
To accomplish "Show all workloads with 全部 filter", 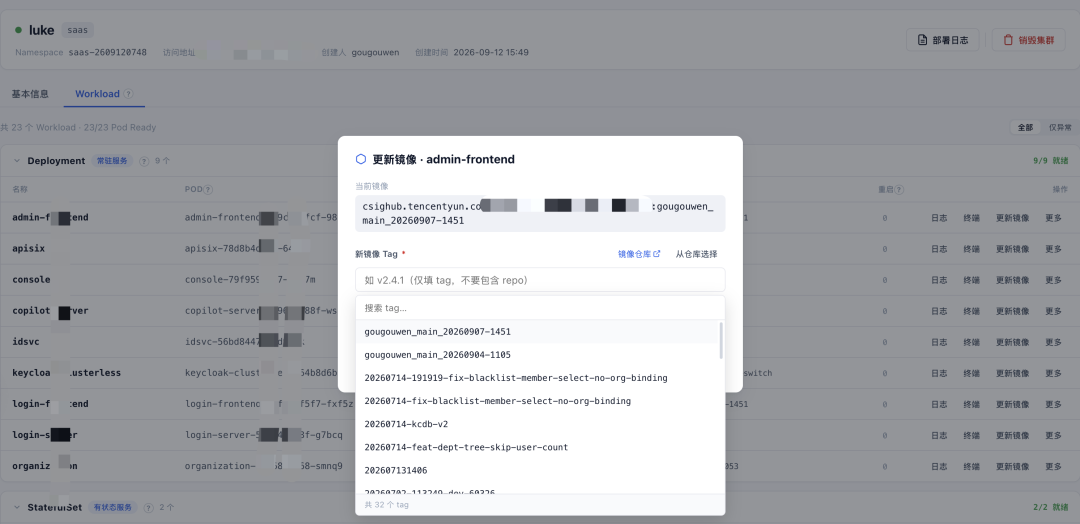I will tap(1025, 127).
